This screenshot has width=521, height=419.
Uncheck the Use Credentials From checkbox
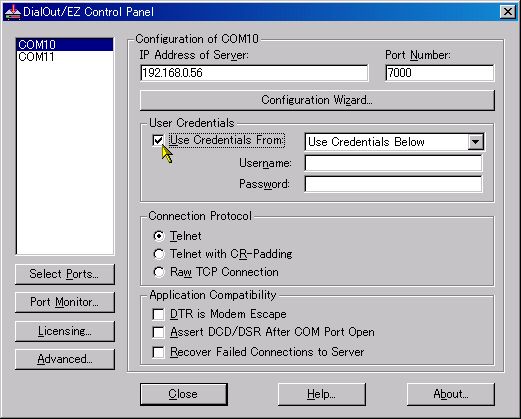coord(158,140)
